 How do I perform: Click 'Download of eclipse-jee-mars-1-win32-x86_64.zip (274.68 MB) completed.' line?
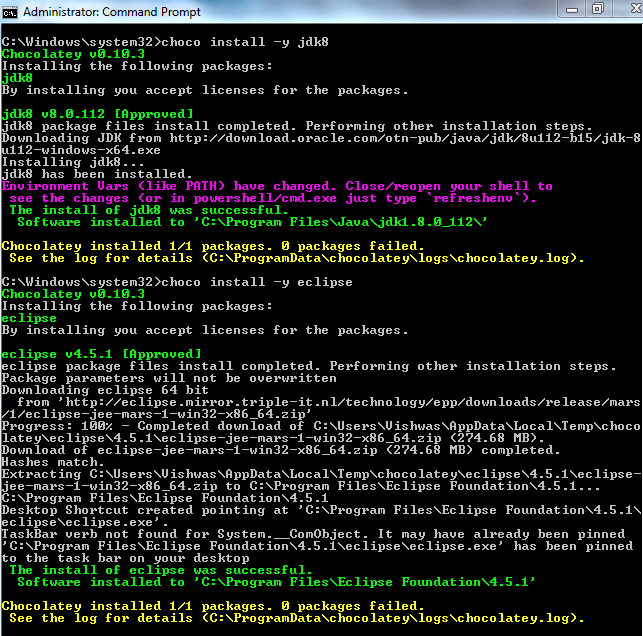pyautogui.click(x=281, y=450)
